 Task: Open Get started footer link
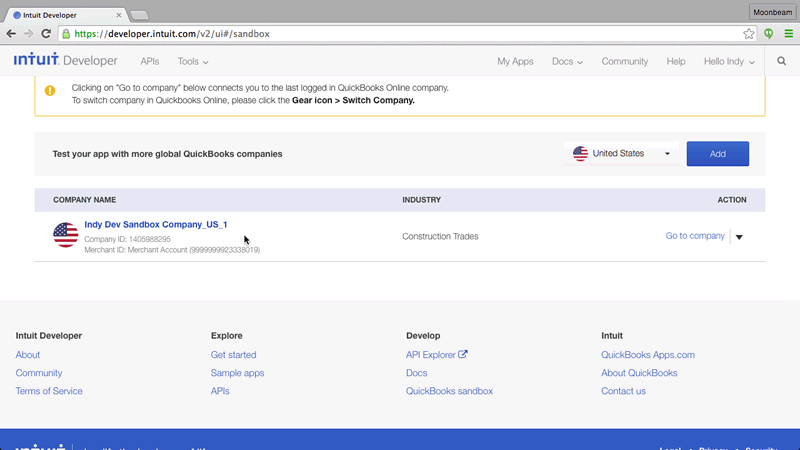point(234,355)
